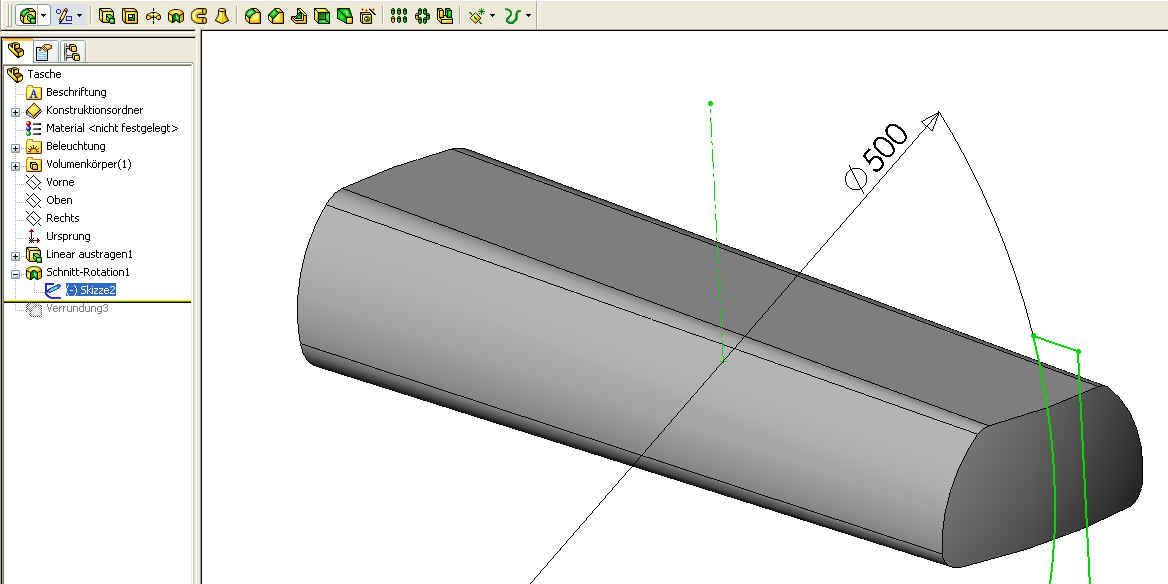Open the Features command group button
The image size is (1168, 584).
[x=27, y=15]
